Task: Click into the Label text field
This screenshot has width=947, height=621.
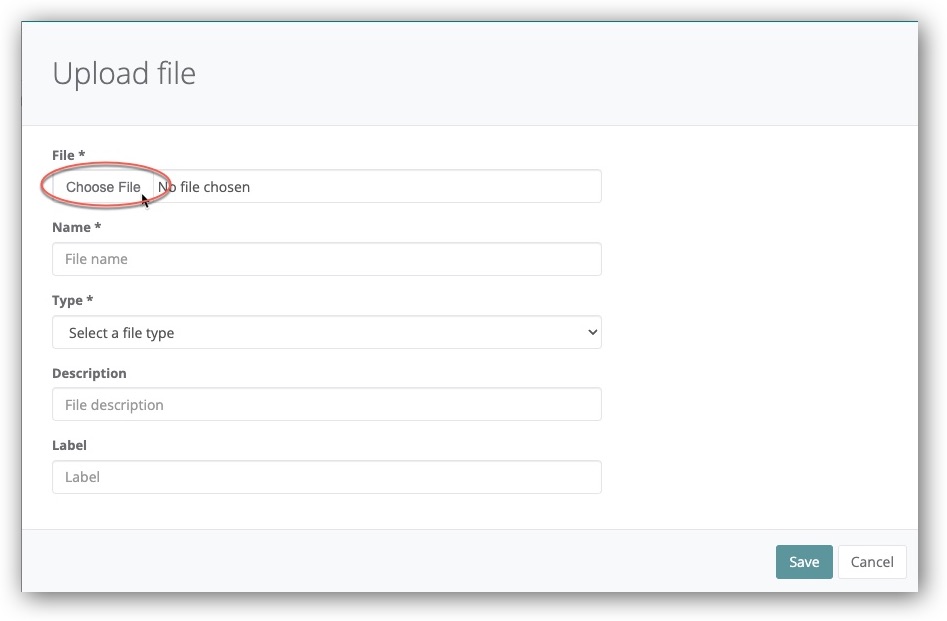Action: tap(326, 477)
